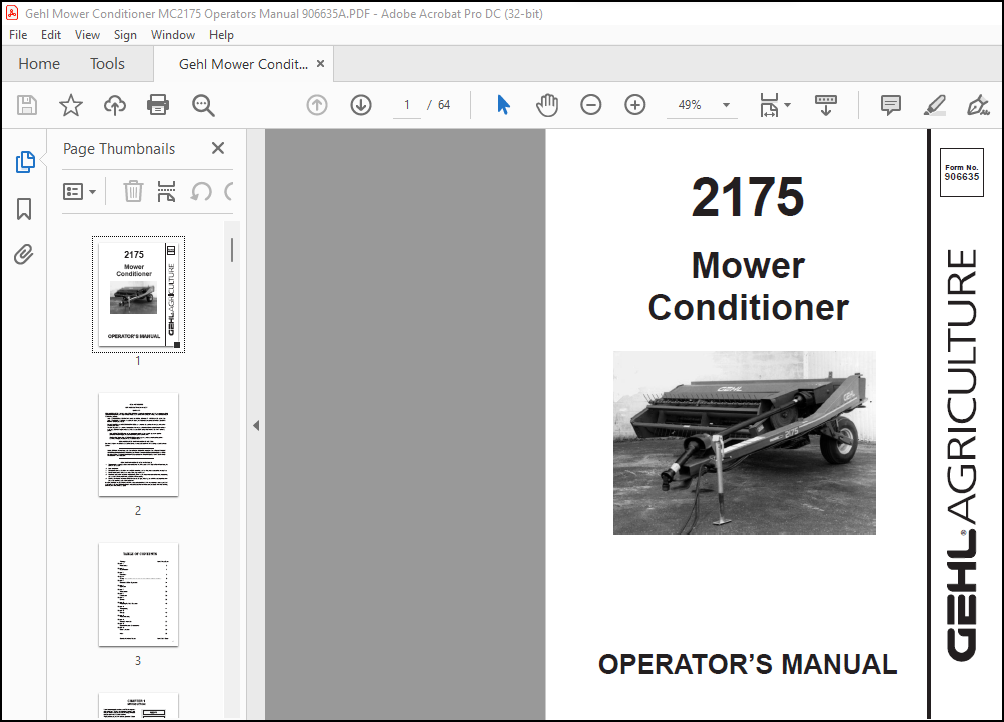Open the zoom level dropdown
The height and width of the screenshot is (722, 1004).
click(726, 105)
